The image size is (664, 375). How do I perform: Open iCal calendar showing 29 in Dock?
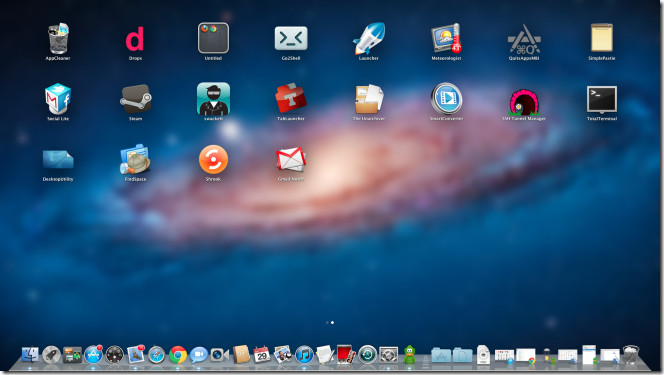[262, 354]
